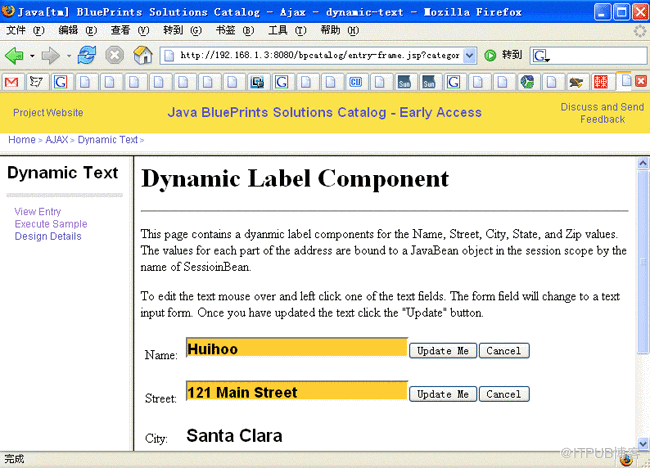Open the Discuss and Send Feedback link

tap(602, 113)
